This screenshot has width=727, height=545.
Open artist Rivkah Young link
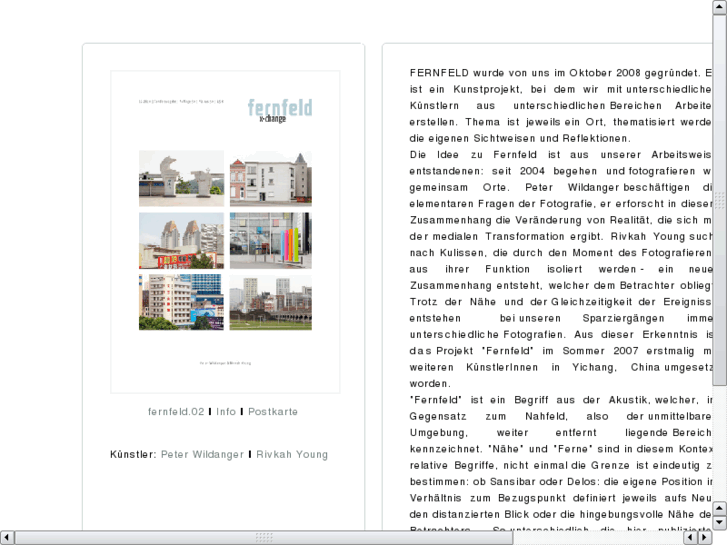(x=292, y=455)
